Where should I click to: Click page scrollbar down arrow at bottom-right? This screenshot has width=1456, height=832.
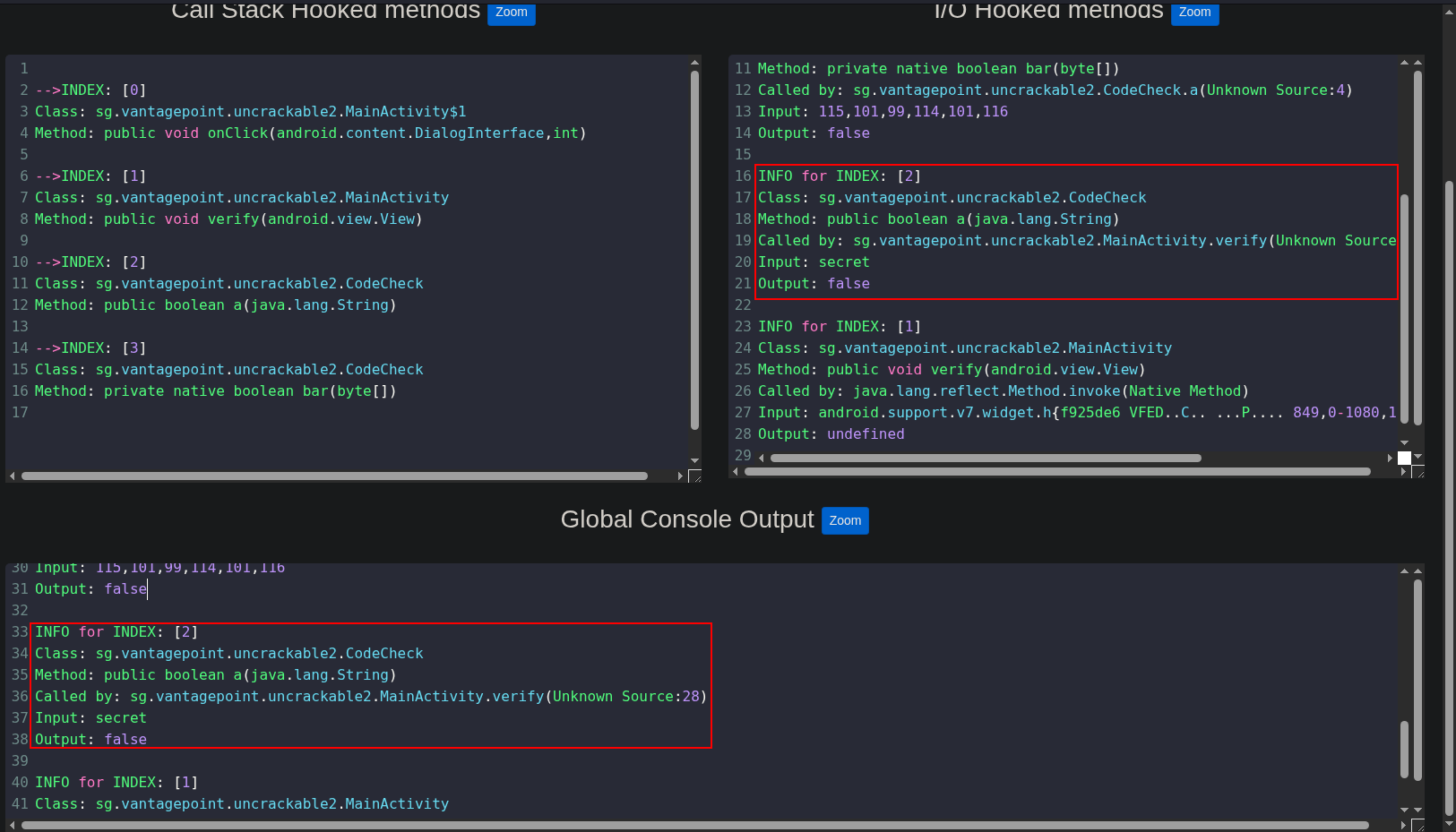[1449, 824]
